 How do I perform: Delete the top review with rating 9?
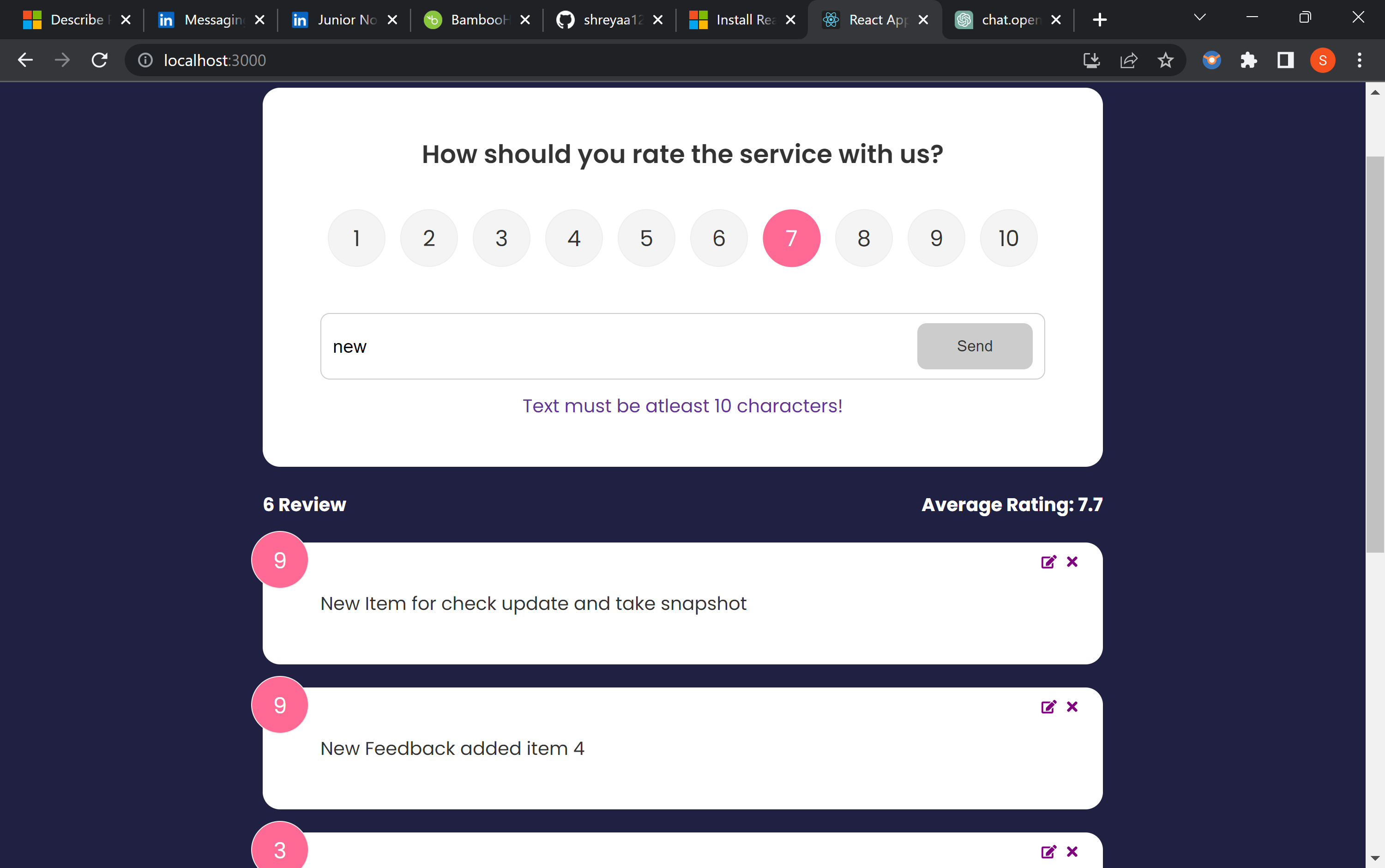[1072, 562]
